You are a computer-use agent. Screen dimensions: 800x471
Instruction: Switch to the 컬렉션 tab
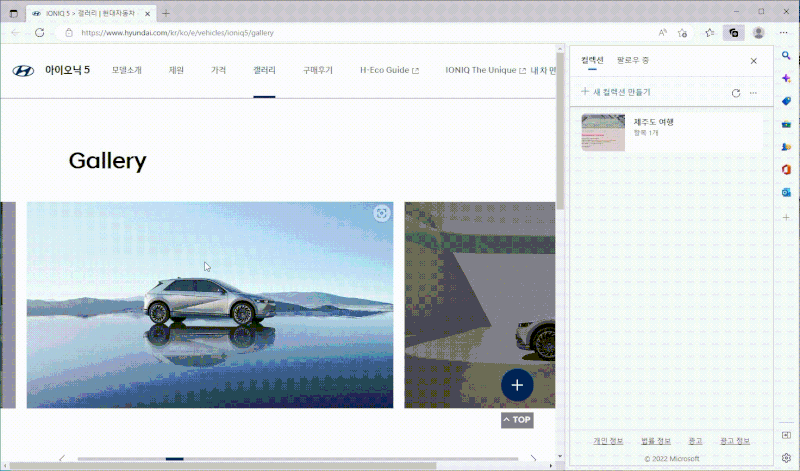pos(592,60)
